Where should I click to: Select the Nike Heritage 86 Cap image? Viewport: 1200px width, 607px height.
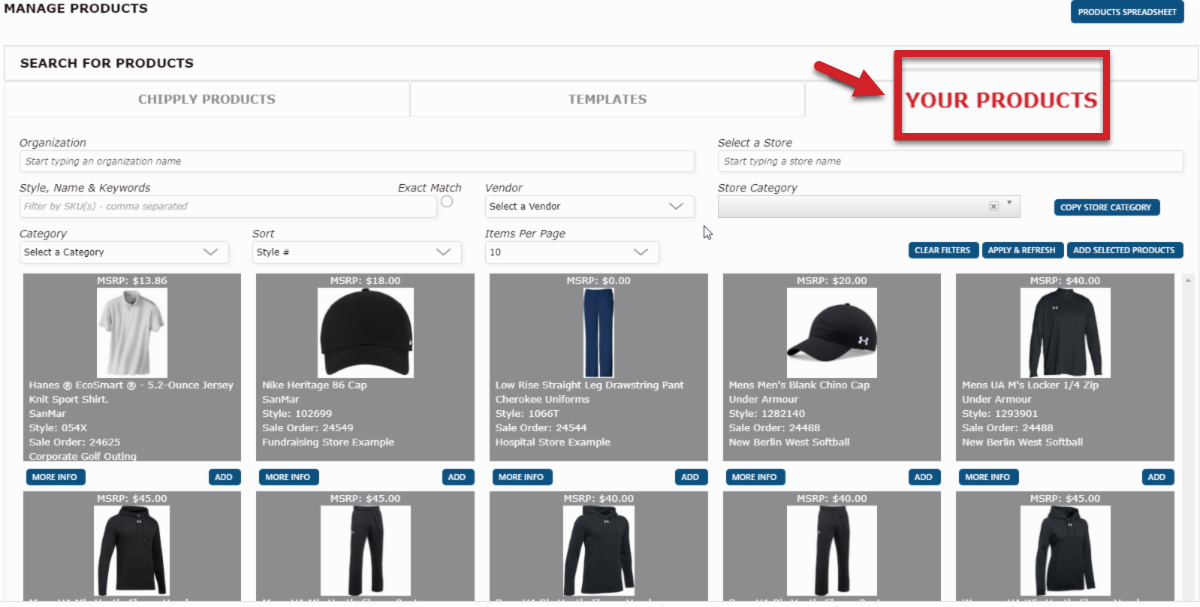pos(365,333)
